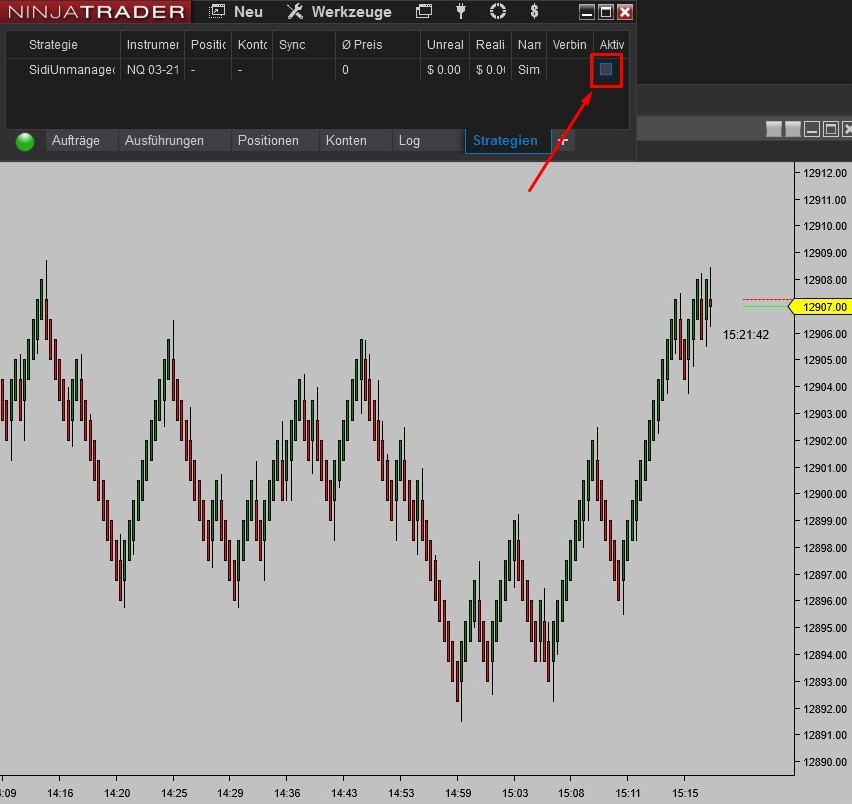Viewport: 852px width, 804px height.
Task: Enable the Aktiv checkbox for SidiUnmanaged
Action: 606,70
